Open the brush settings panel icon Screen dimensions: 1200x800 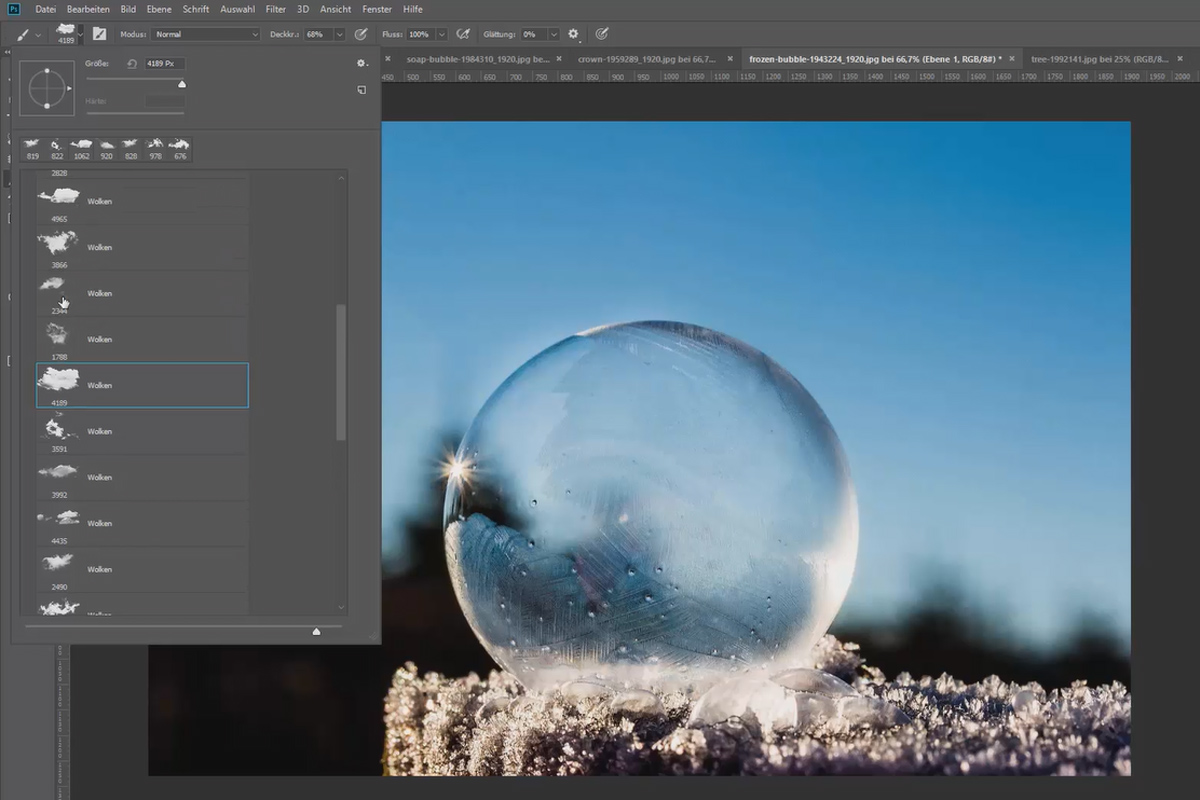[99, 34]
